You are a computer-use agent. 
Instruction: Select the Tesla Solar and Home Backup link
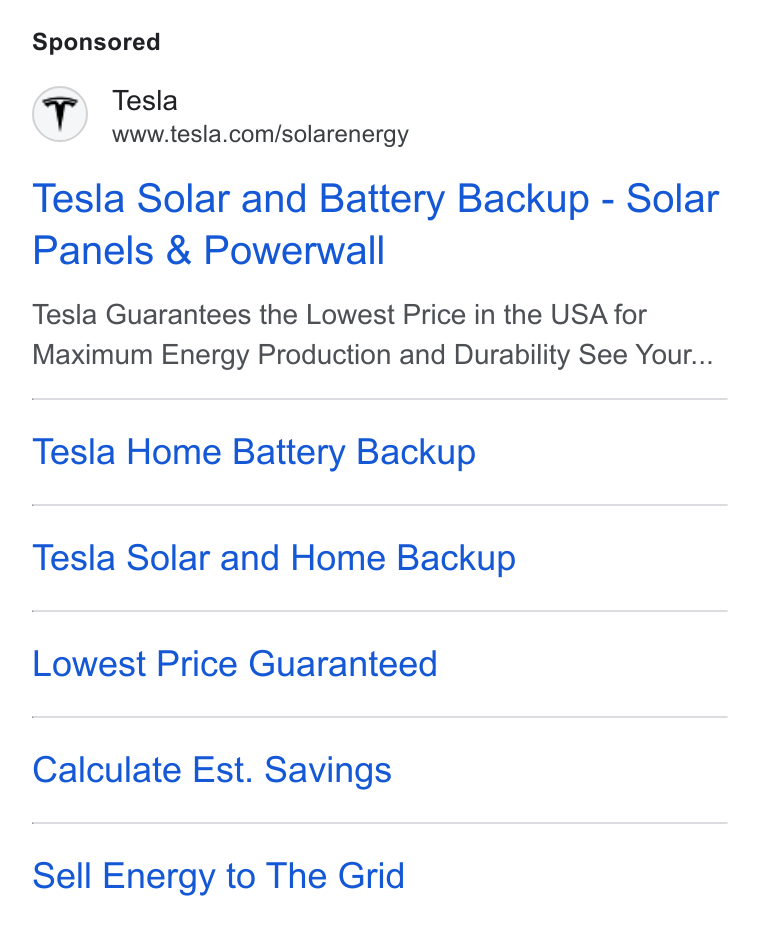coord(274,559)
